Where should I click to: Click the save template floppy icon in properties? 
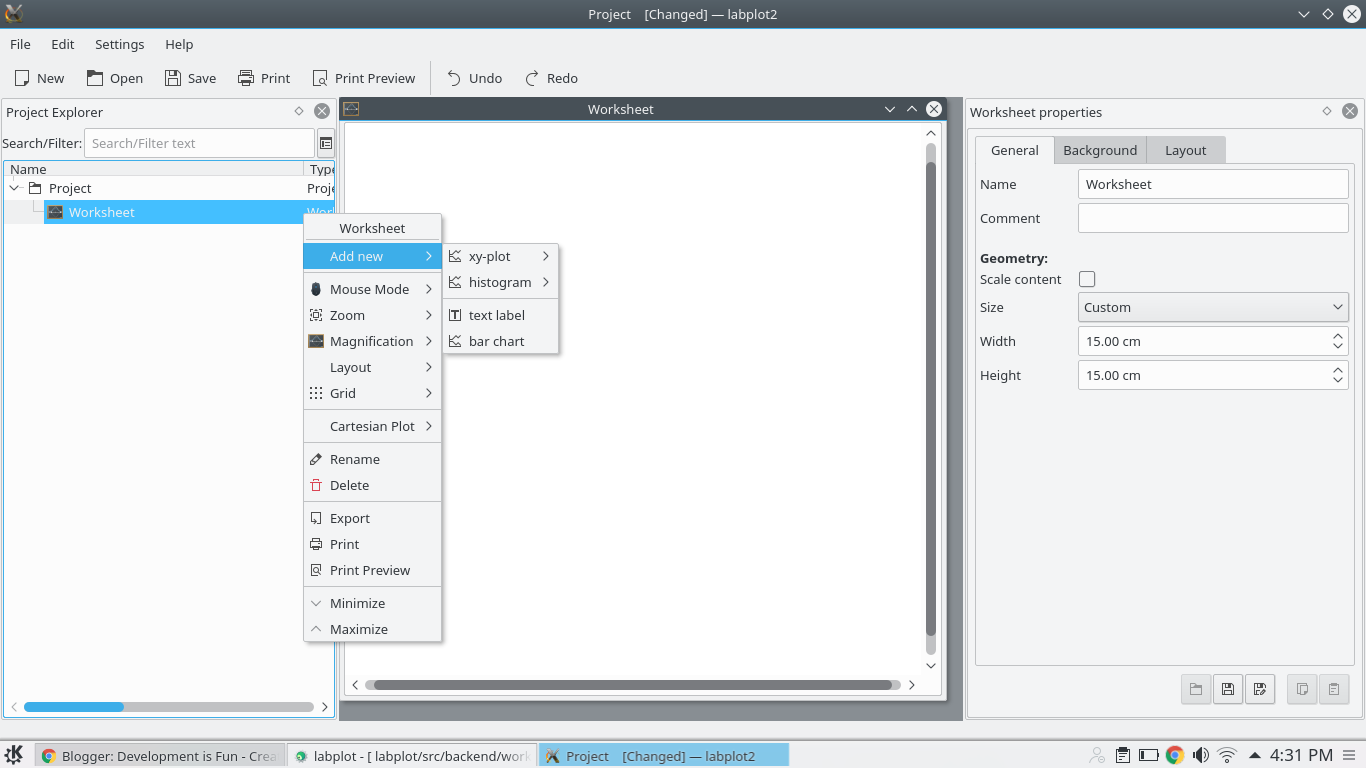point(1228,688)
